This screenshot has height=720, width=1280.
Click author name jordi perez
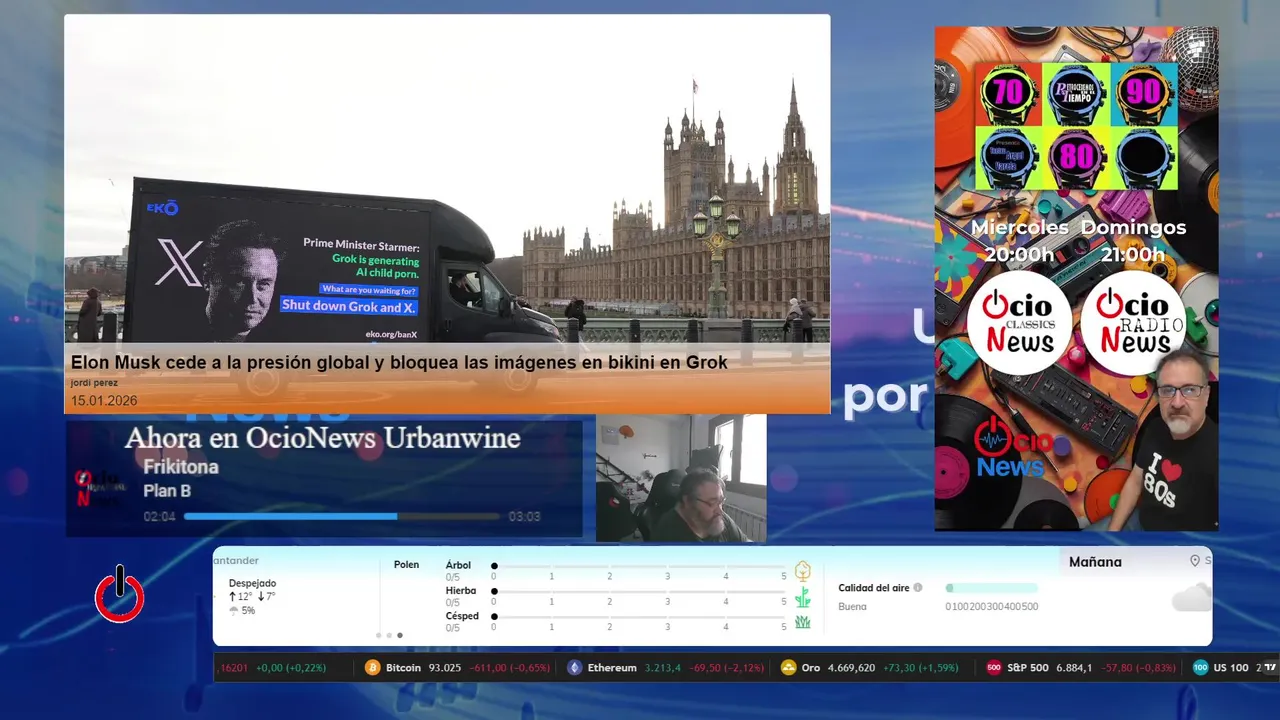(x=94, y=383)
